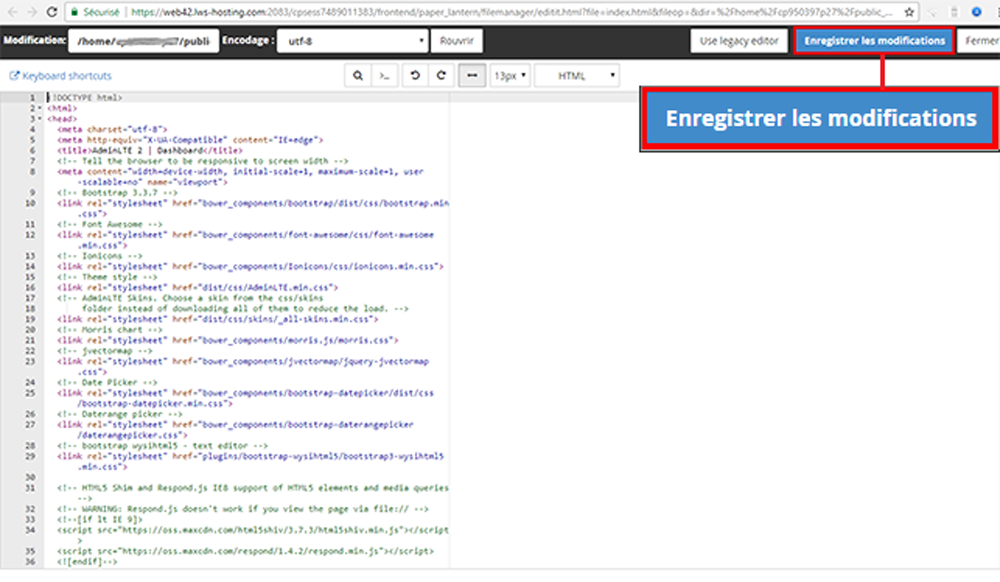
Task: Open the HTML language mode dropdown
Action: pos(577,75)
